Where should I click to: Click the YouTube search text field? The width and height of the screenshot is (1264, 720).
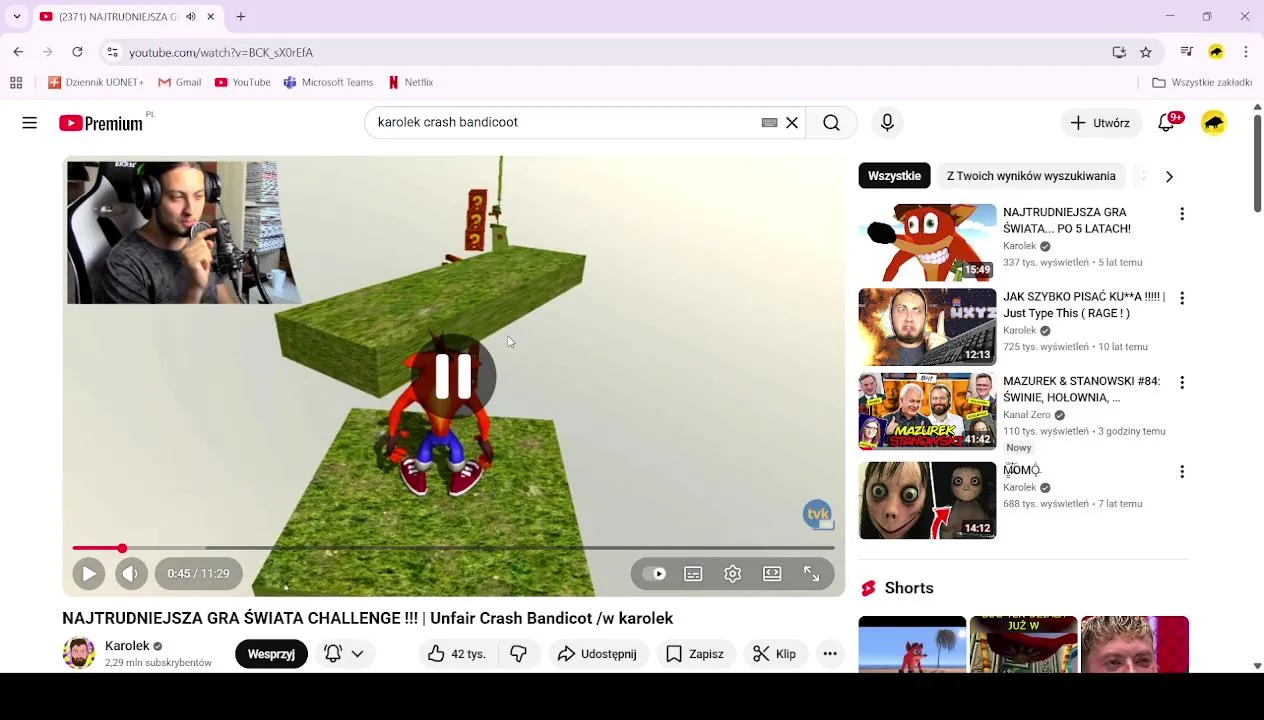565,122
